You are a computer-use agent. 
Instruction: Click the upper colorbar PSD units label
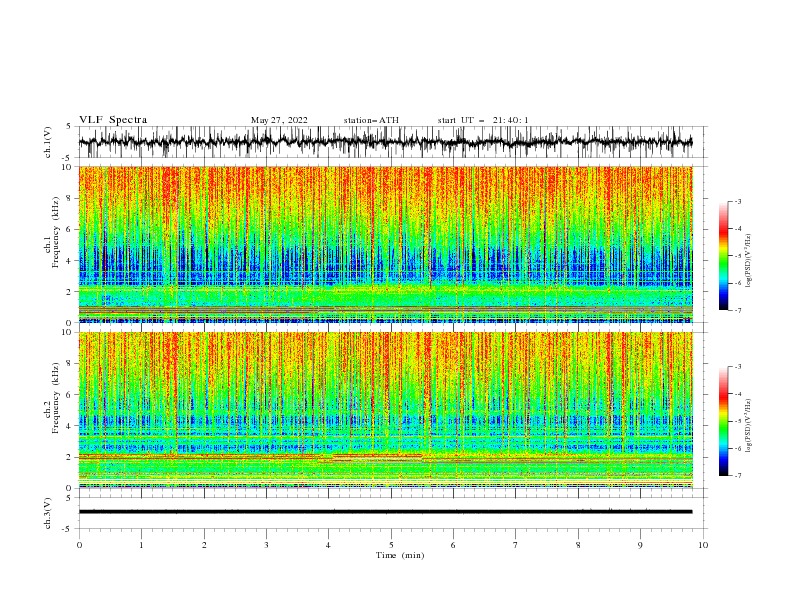click(x=748, y=261)
